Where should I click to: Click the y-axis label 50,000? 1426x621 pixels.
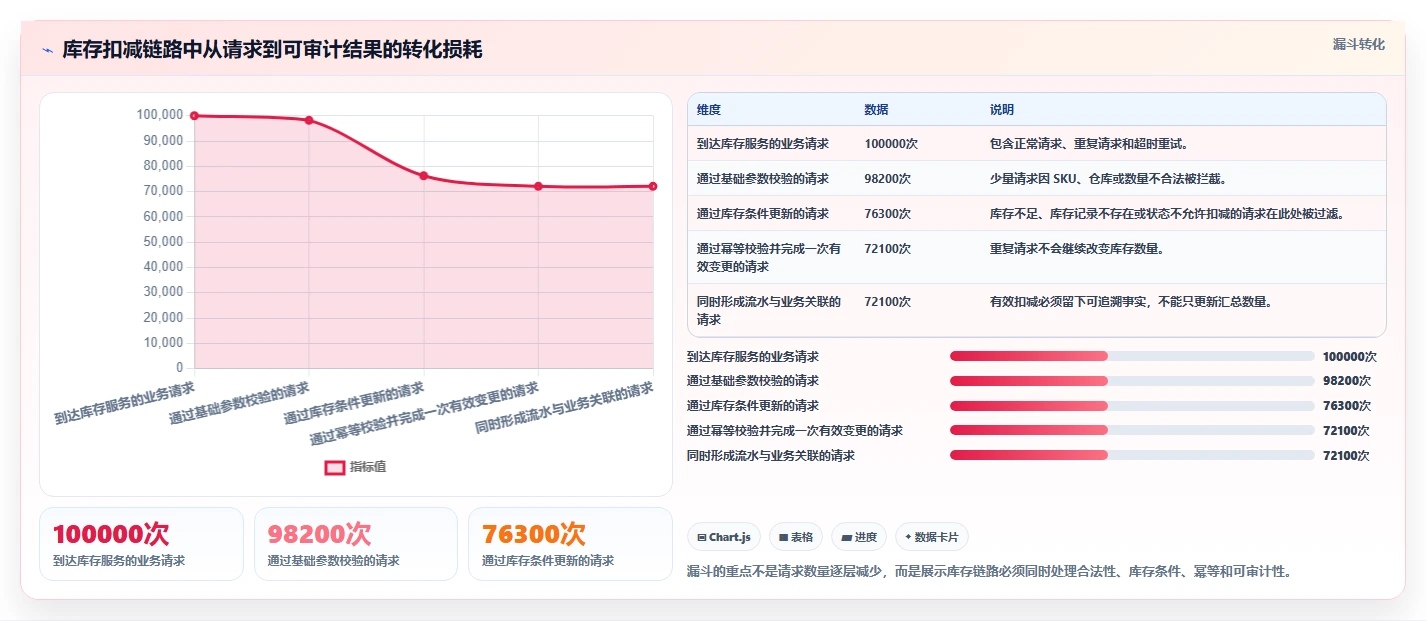coord(163,242)
